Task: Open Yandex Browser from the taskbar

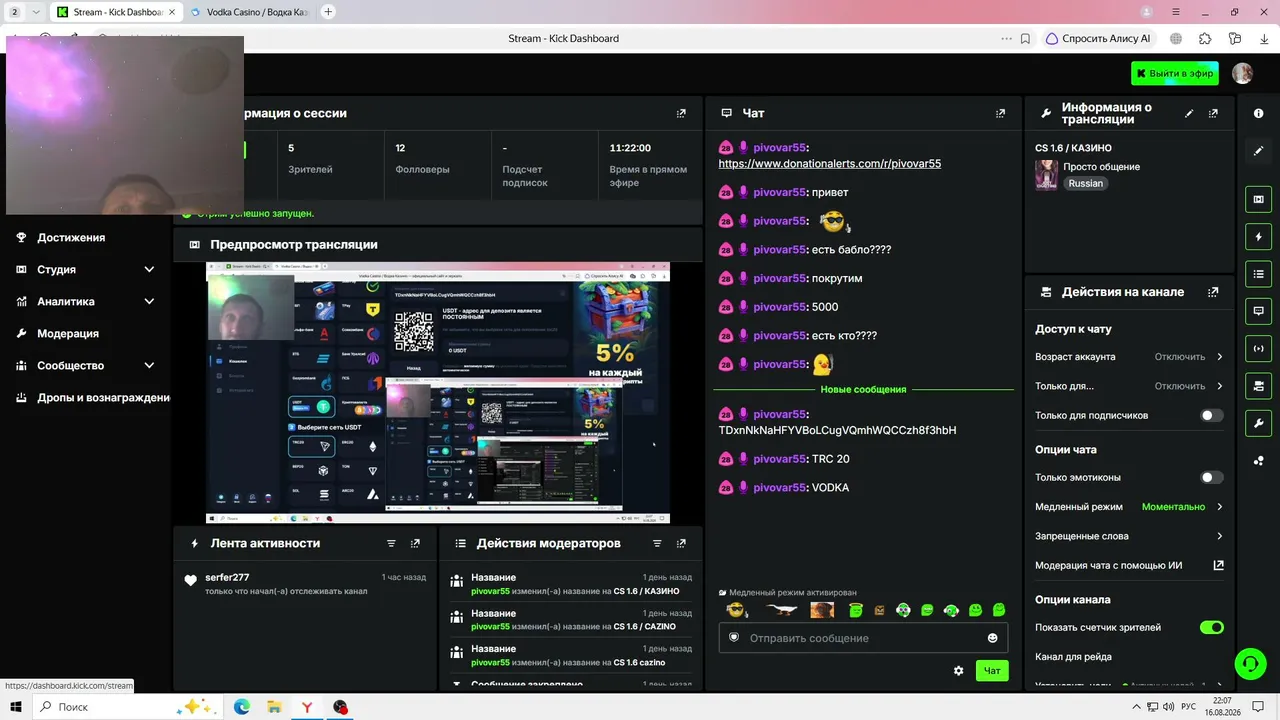Action: [x=307, y=707]
